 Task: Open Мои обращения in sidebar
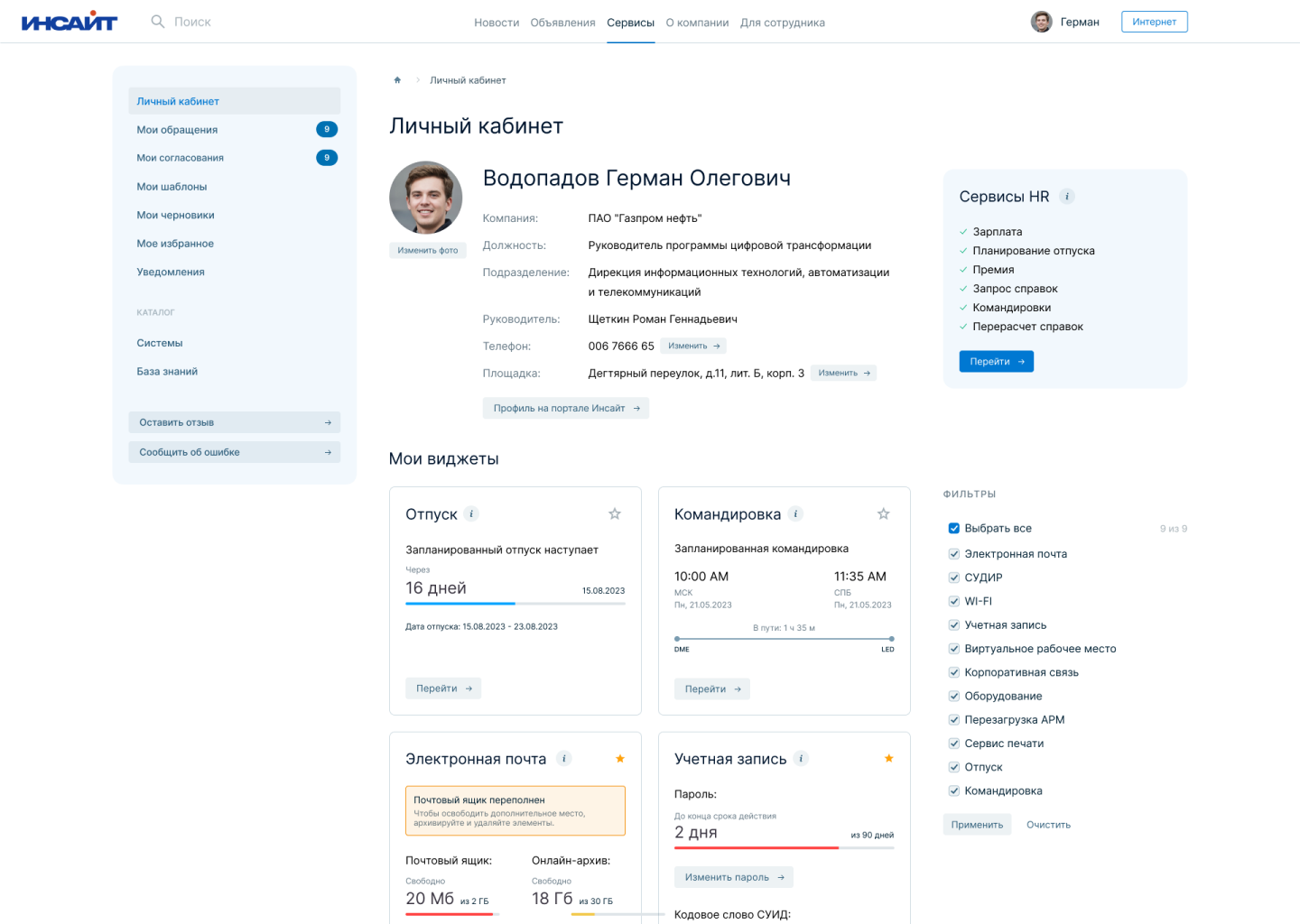tap(177, 130)
